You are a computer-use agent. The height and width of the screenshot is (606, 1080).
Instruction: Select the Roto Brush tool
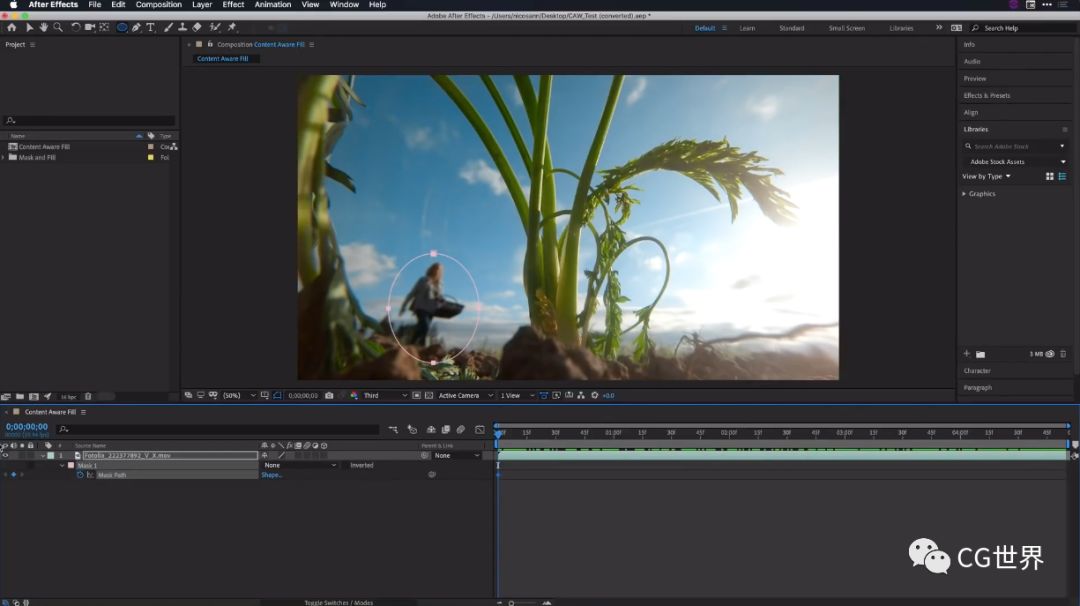(215, 28)
